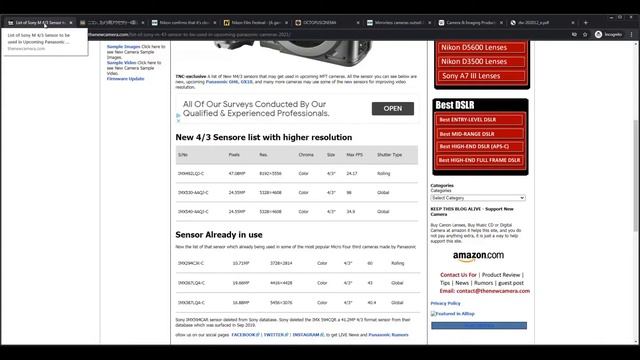Click the Contact Us For link

point(458,275)
